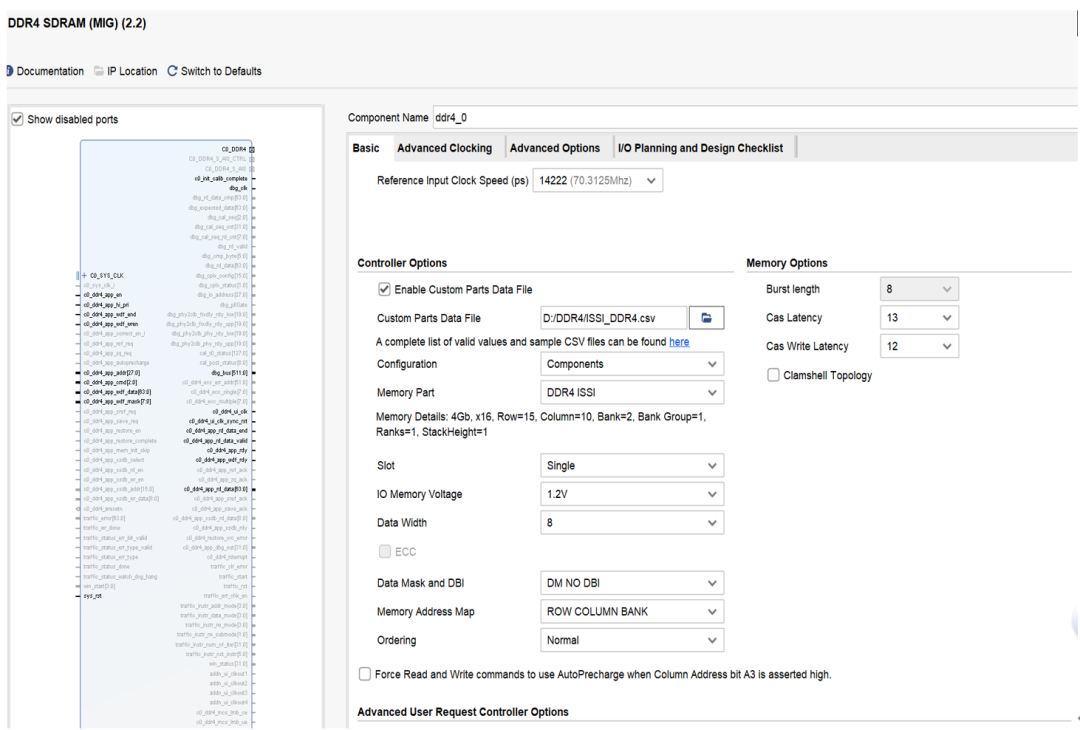Switch to the Advanced Options tab
Image resolution: width=1080 pixels, height=730 pixels.
[555, 148]
